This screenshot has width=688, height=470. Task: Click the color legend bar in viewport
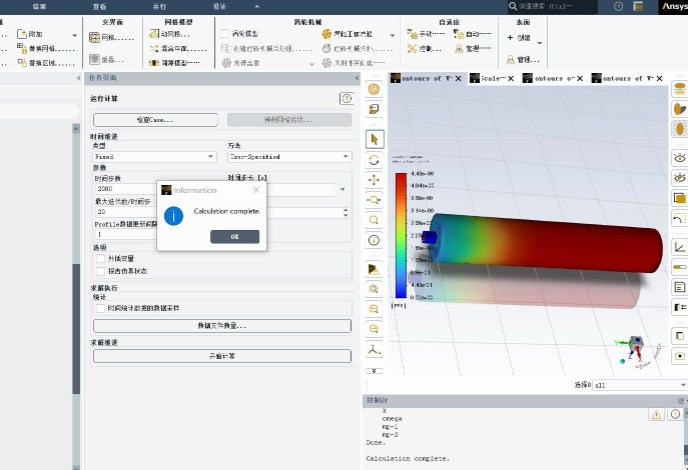(x=400, y=234)
